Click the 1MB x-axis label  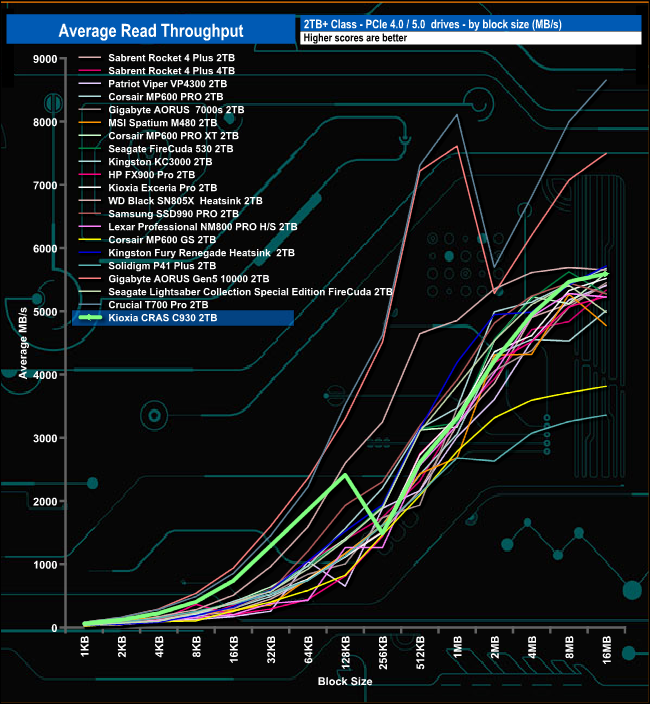457,647
